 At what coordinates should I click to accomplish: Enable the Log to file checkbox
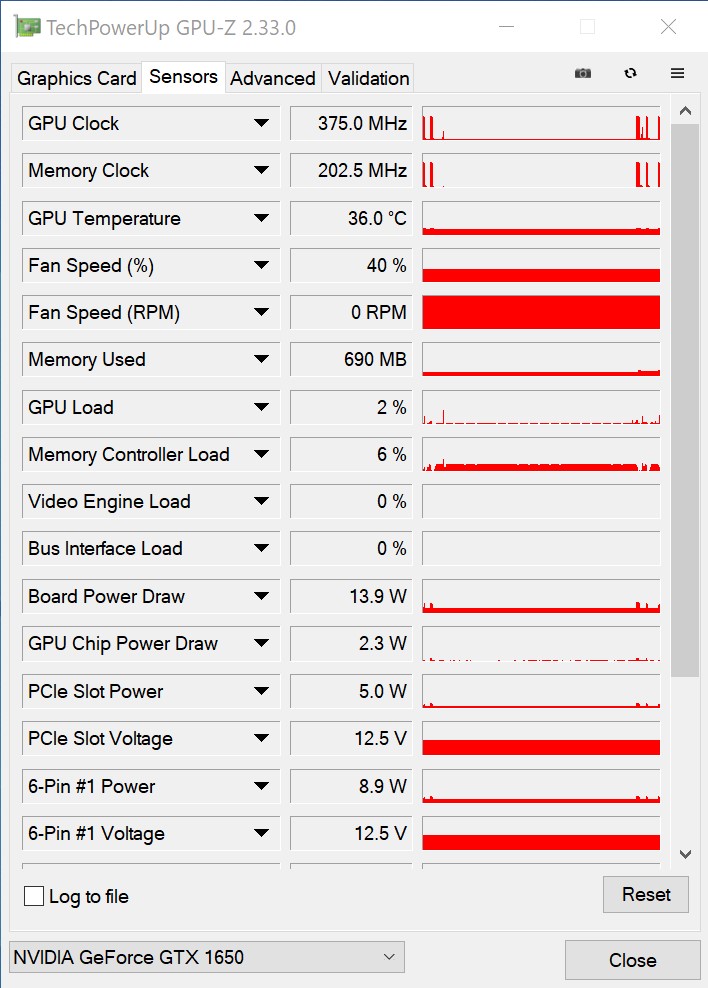[34, 896]
